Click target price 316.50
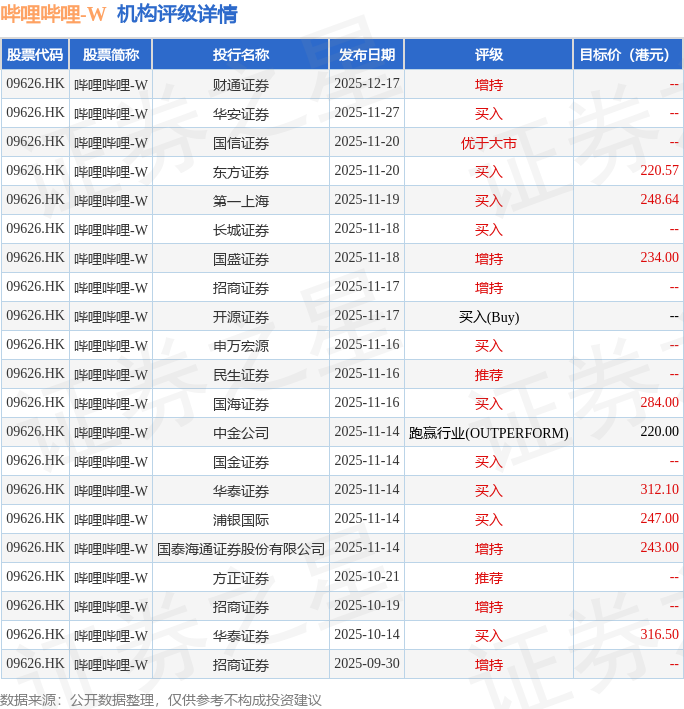 (x=659, y=634)
